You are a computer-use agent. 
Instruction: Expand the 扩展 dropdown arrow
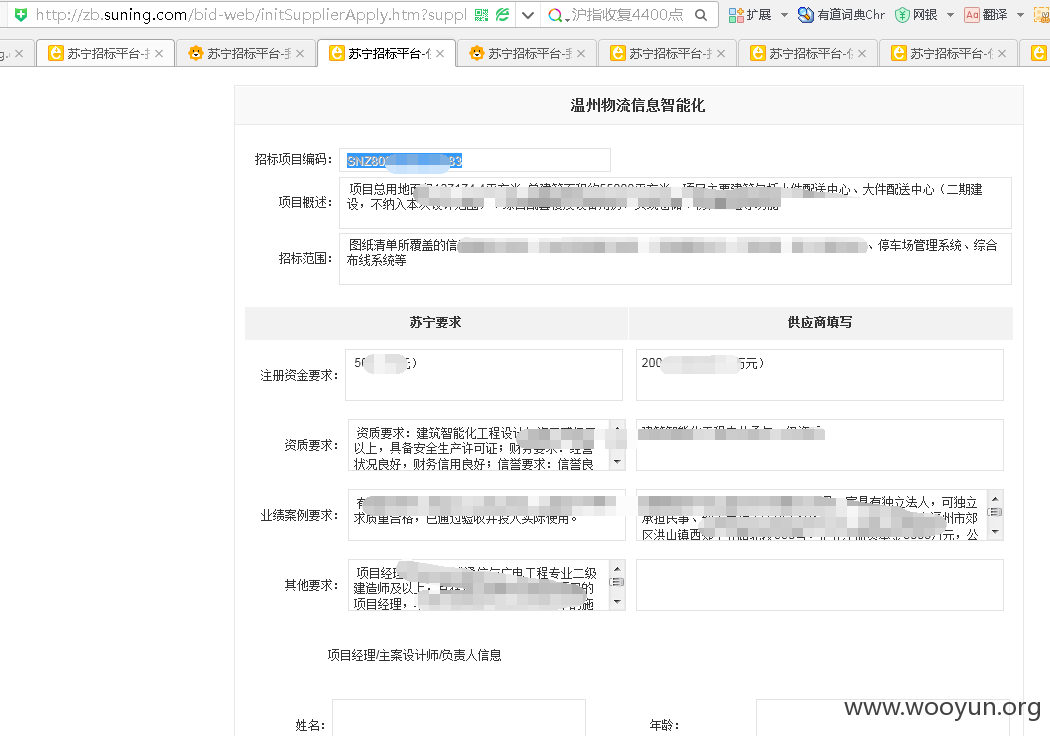784,15
